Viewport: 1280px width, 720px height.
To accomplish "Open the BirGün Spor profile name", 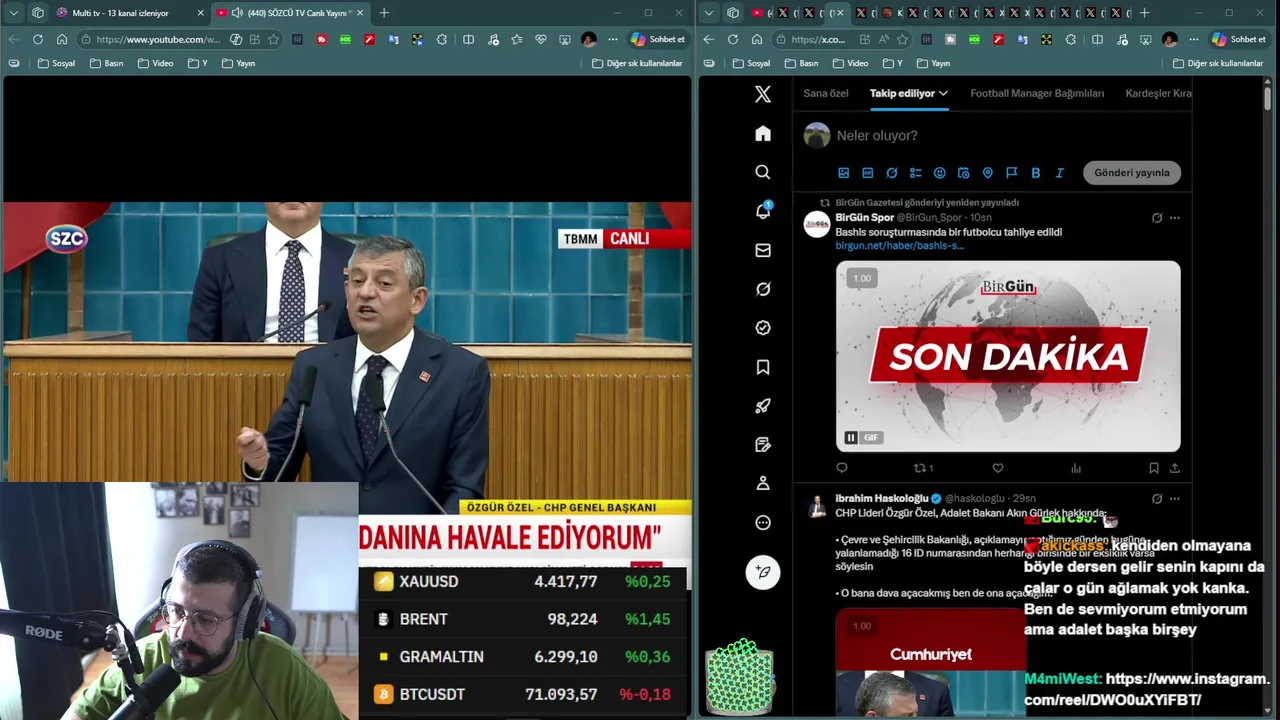I will [x=865, y=218].
